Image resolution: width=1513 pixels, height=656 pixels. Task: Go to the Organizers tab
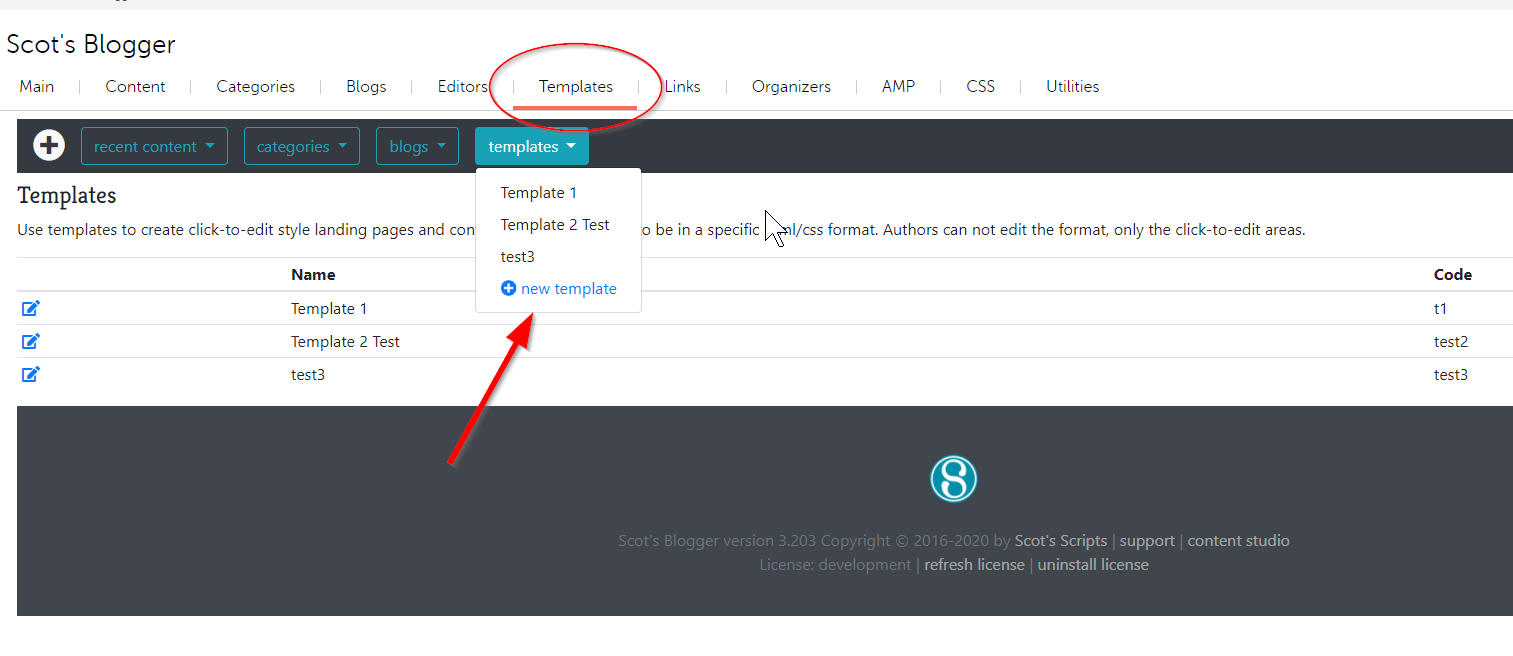click(x=791, y=87)
